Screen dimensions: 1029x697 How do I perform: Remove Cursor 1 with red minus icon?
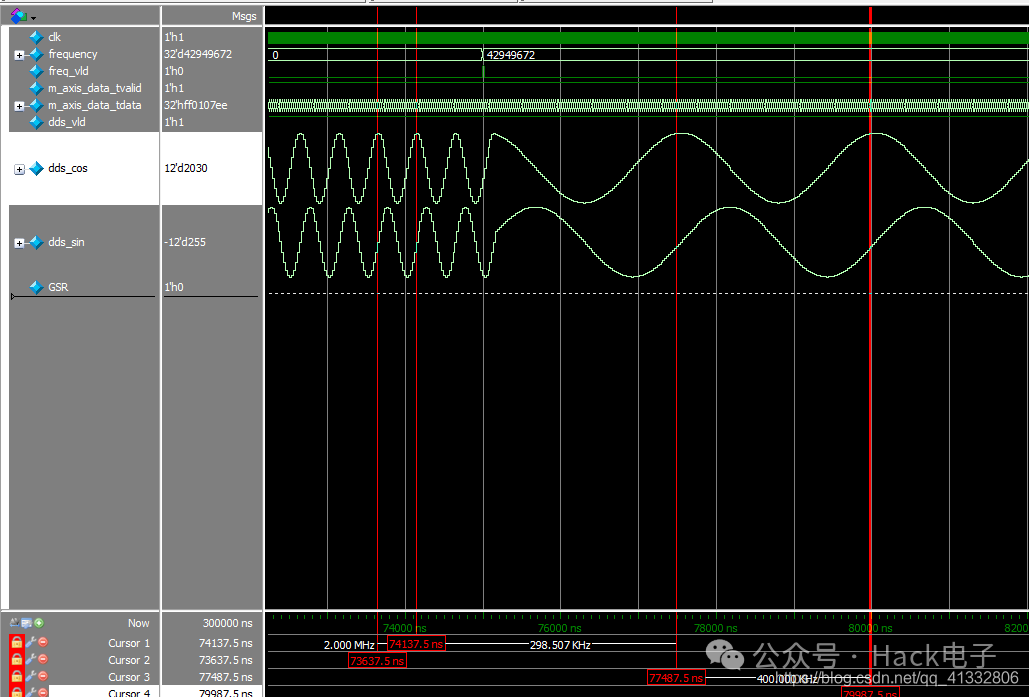(43, 642)
